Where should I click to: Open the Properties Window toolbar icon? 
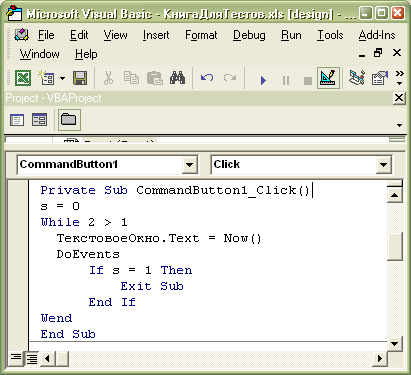pos(380,78)
